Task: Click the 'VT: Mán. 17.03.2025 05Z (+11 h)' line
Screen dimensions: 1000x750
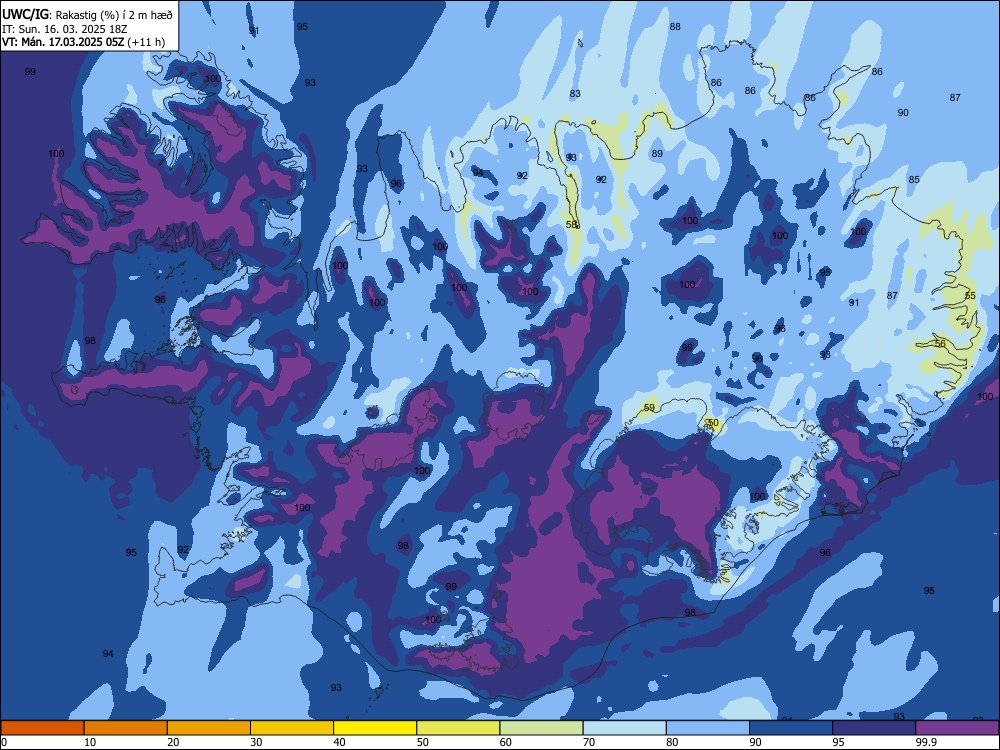Action: (83, 42)
